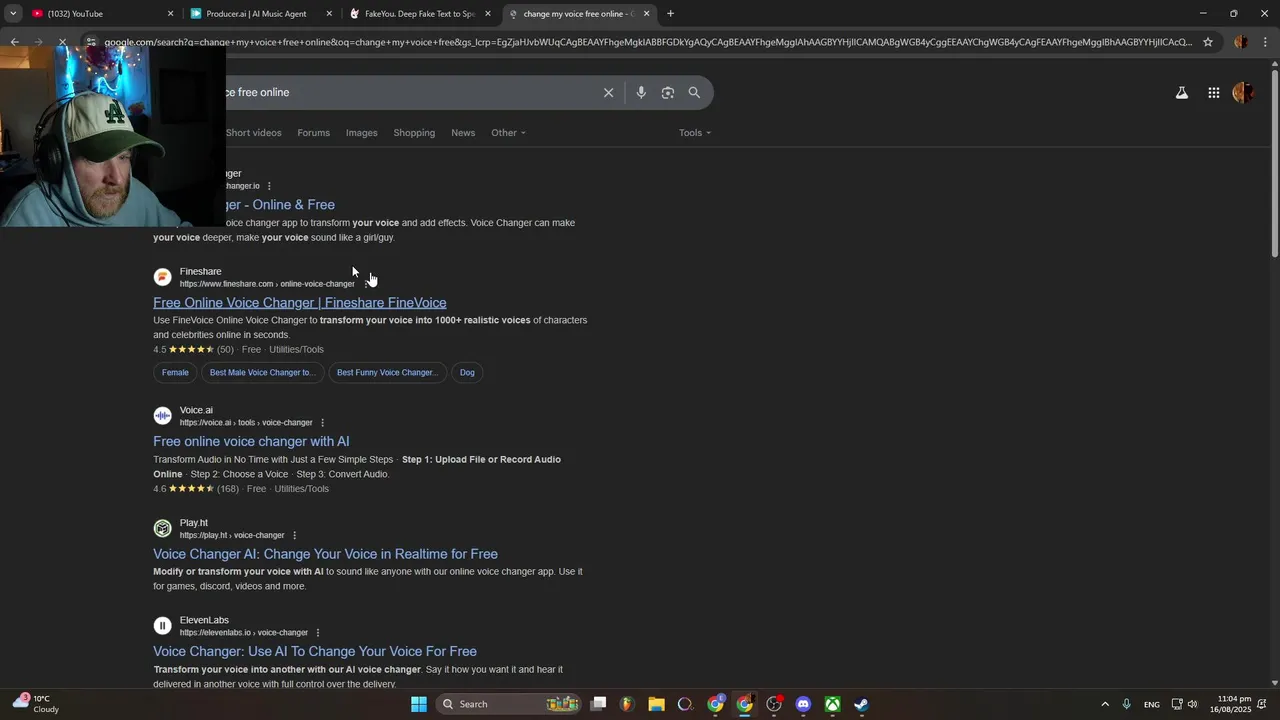Screen dimensions: 1280x720
Task: Select the Shopping filter
Action: 414,133
